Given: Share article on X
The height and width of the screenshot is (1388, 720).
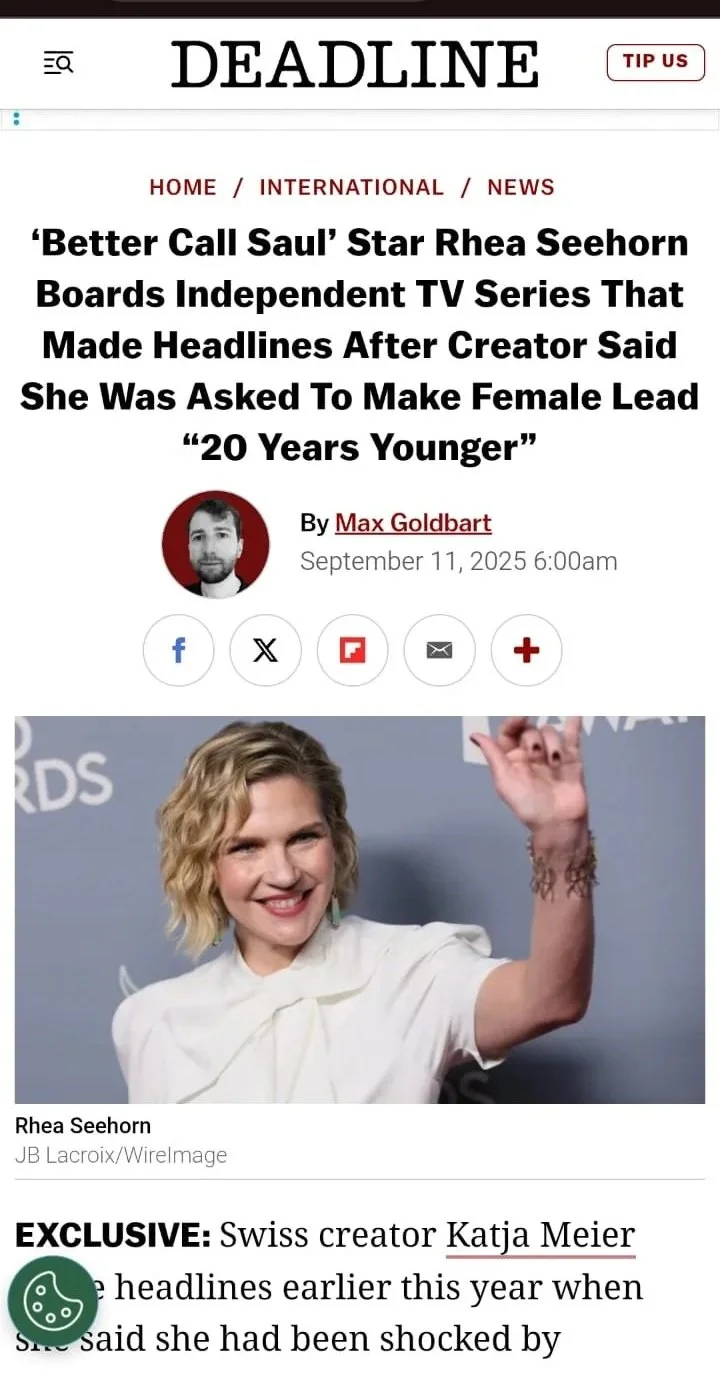Looking at the screenshot, I should pyautogui.click(x=265, y=650).
